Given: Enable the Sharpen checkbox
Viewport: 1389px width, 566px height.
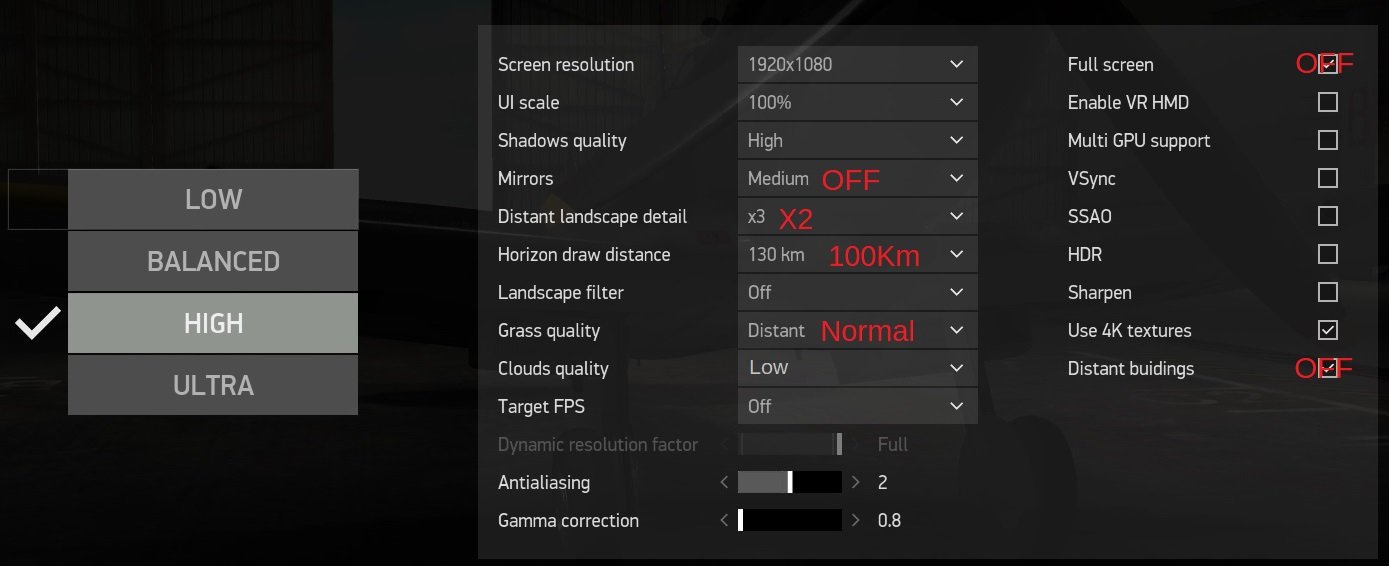Looking at the screenshot, I should point(1327,293).
